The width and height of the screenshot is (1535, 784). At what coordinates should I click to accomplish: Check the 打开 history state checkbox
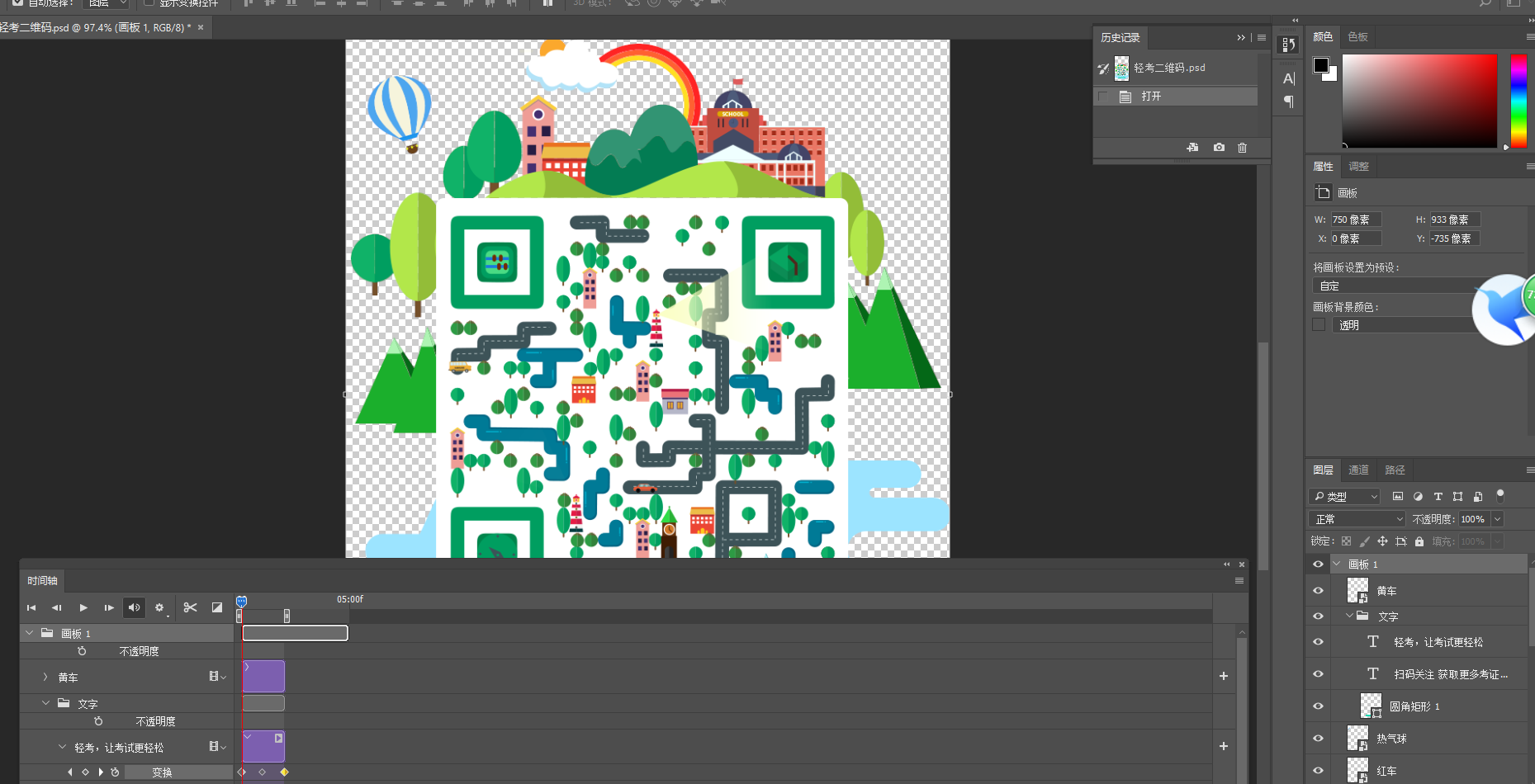(1103, 97)
